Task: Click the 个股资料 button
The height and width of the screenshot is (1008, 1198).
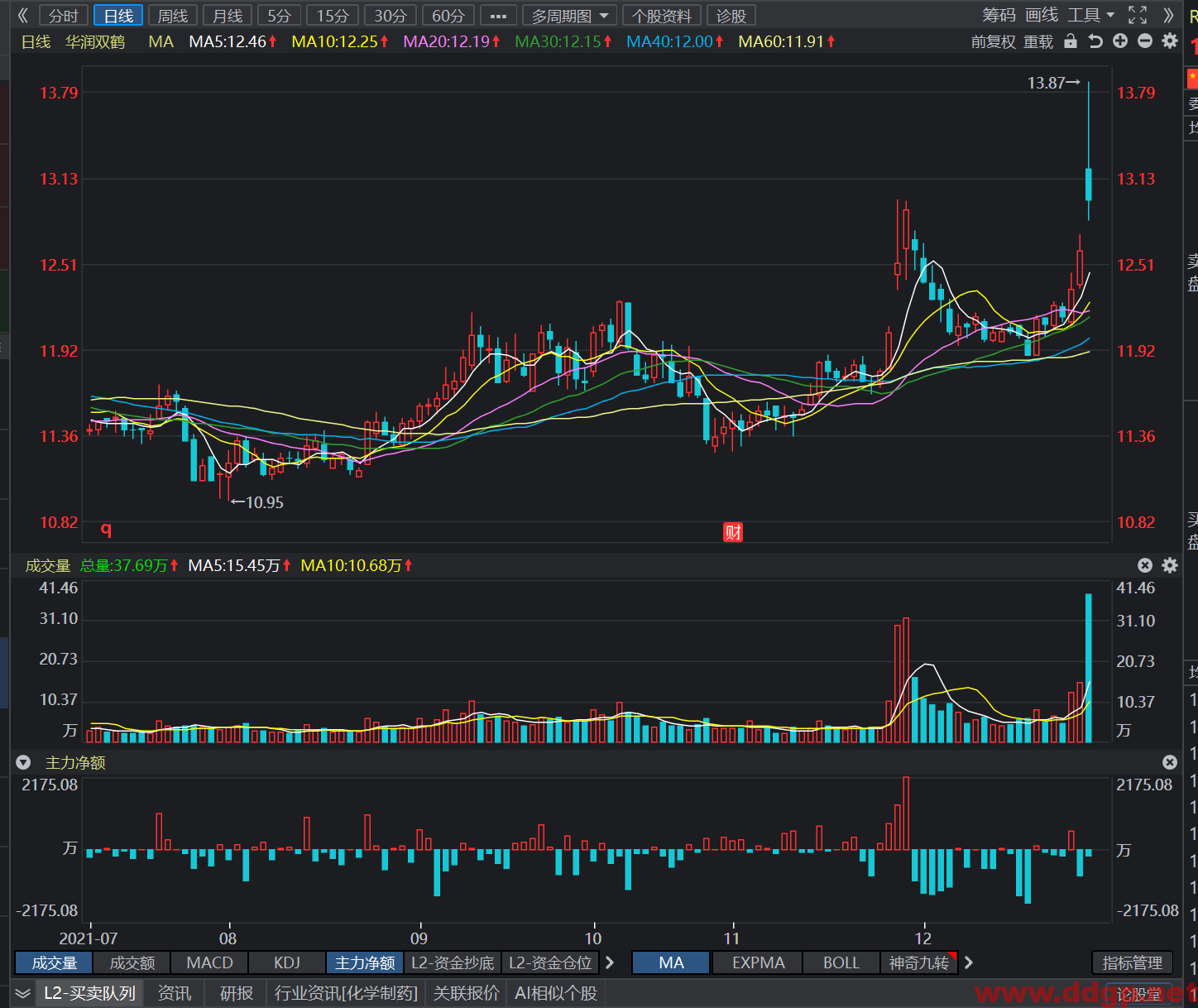Action: click(662, 16)
